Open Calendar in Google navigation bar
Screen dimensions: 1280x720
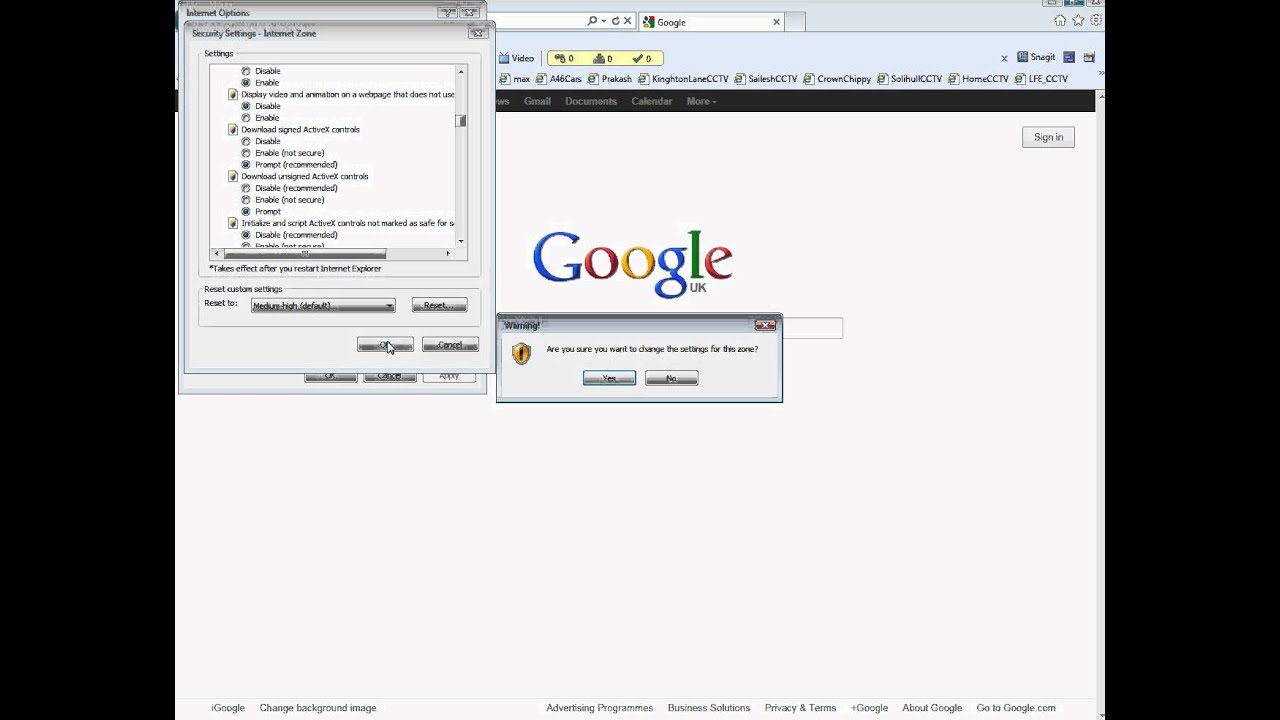coord(651,101)
